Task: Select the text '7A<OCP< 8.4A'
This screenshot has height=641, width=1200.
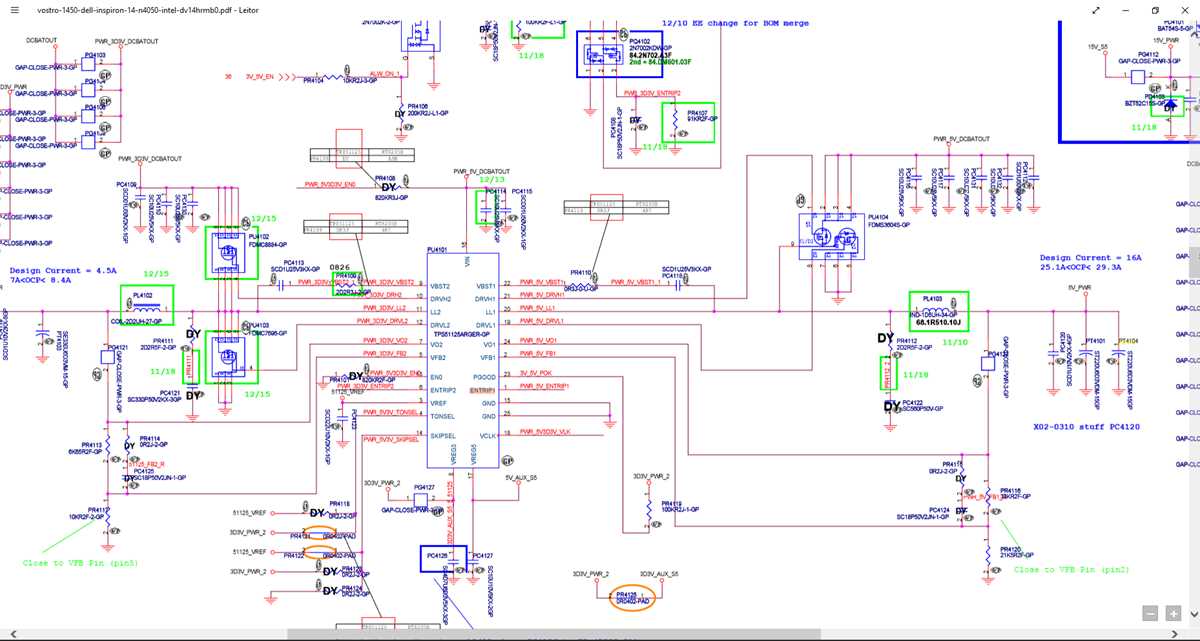Action: pos(40,281)
